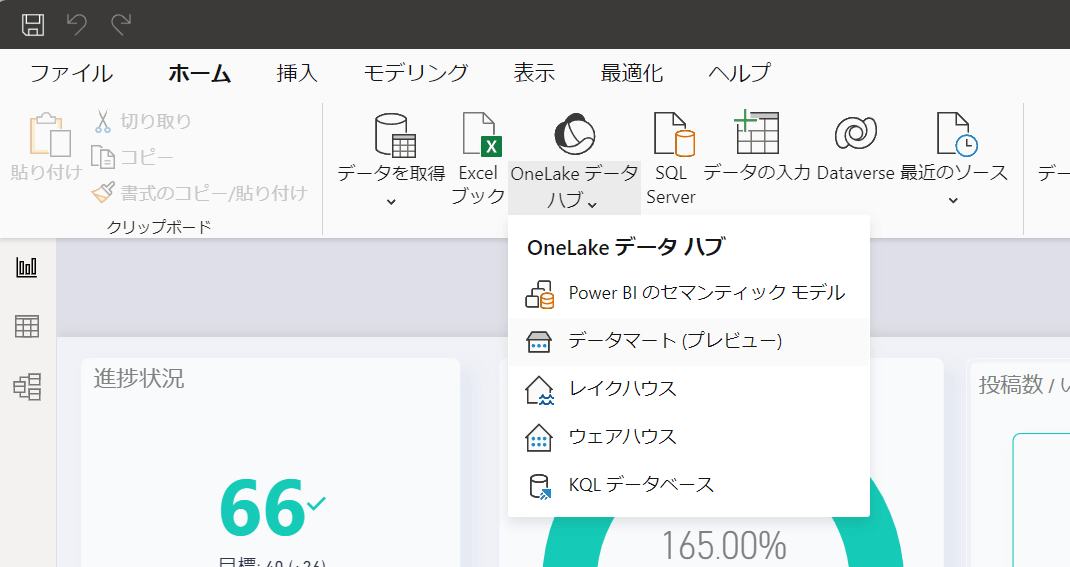
Task: Expand the データを取得 dropdown arrow
Action: 391,201
